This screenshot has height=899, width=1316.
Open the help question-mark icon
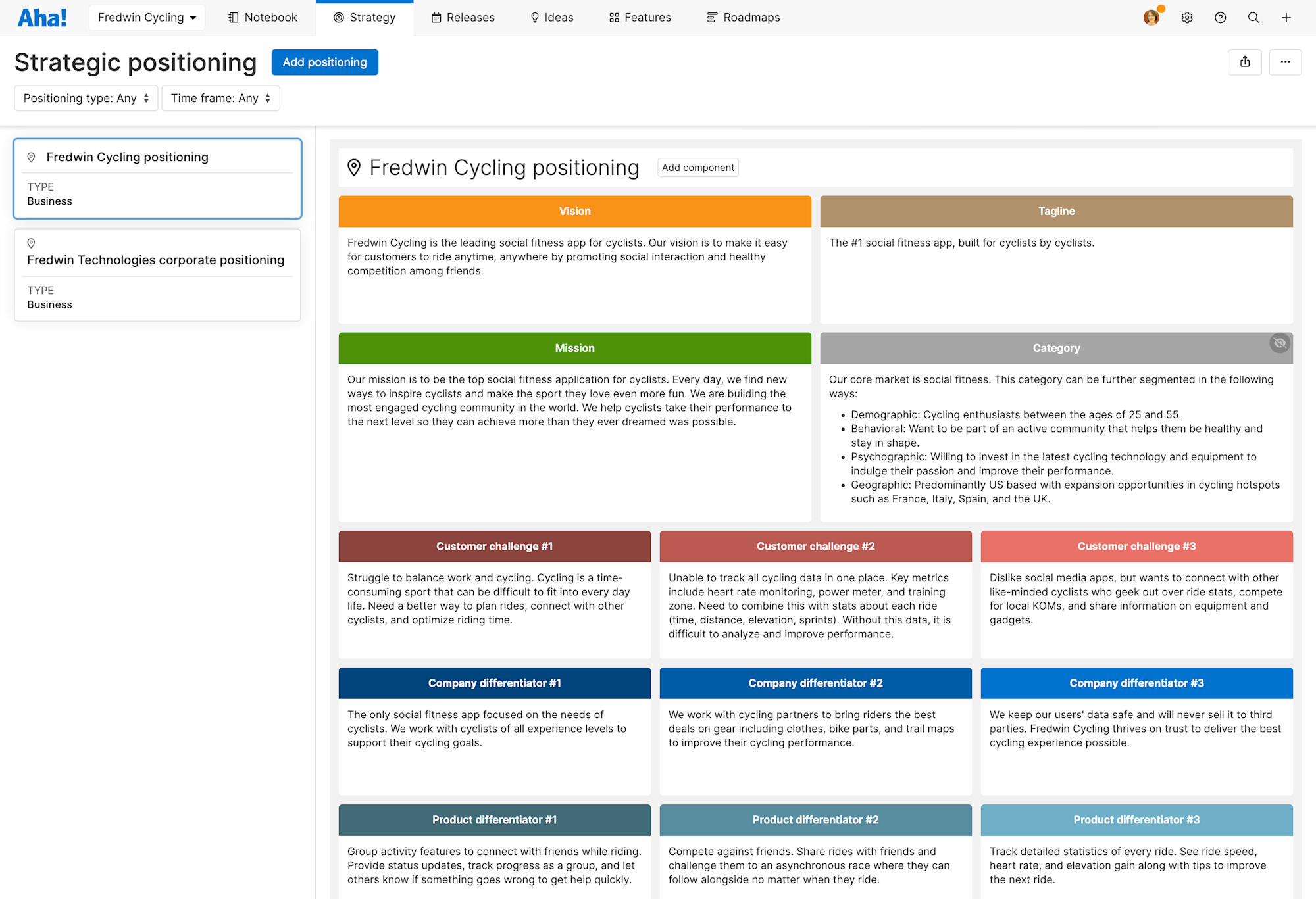click(x=1221, y=18)
